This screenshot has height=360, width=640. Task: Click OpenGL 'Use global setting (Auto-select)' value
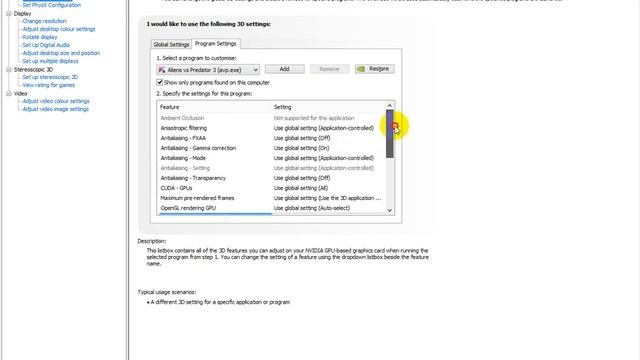pyautogui.click(x=312, y=208)
